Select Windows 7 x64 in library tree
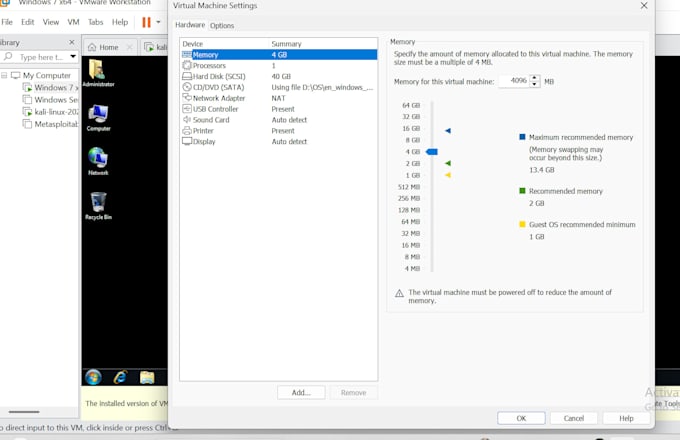 51,88
